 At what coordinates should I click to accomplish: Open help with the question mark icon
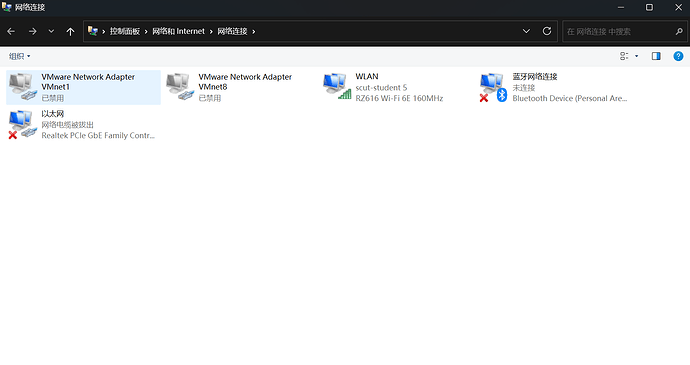[678, 56]
